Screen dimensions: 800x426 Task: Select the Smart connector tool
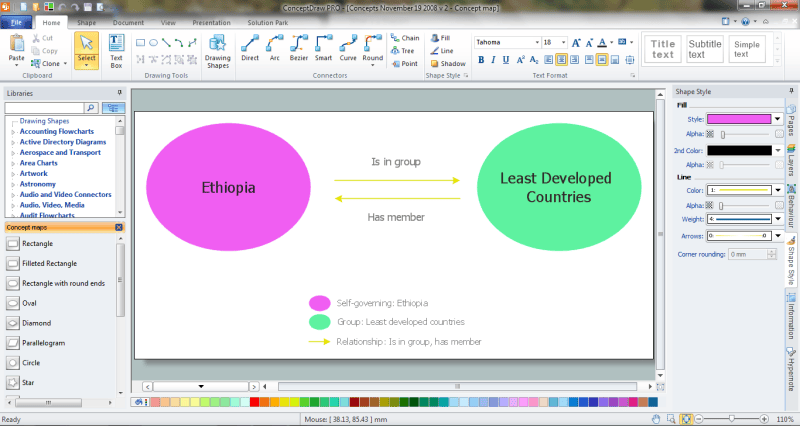[323, 48]
